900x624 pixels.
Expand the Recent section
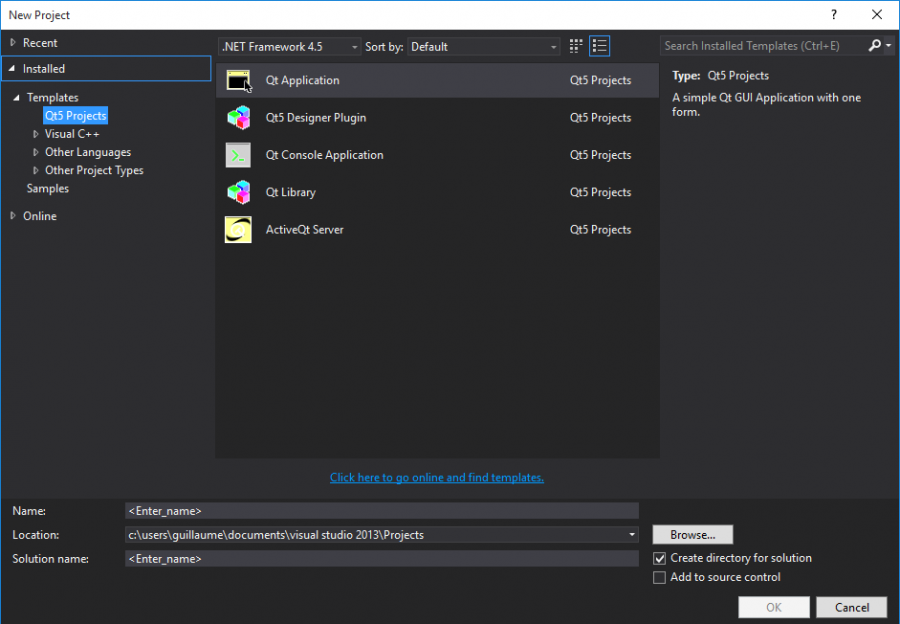tap(13, 42)
